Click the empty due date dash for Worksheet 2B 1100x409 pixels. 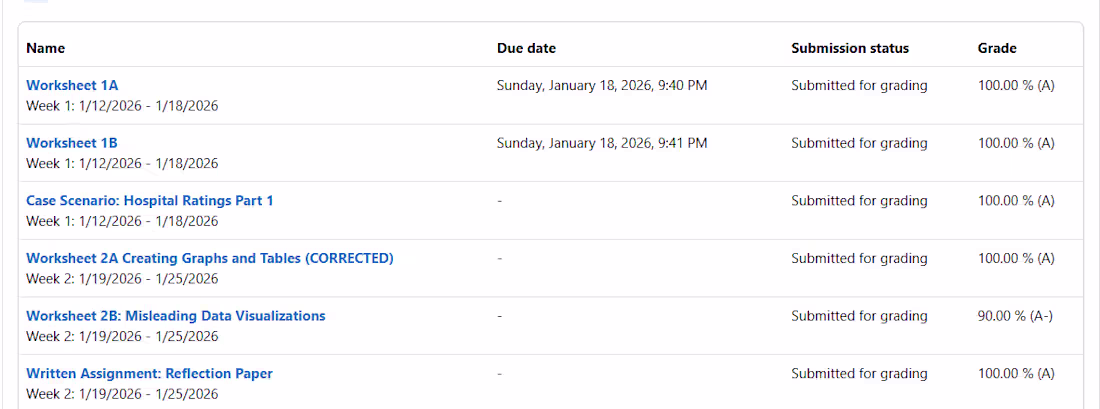point(499,316)
